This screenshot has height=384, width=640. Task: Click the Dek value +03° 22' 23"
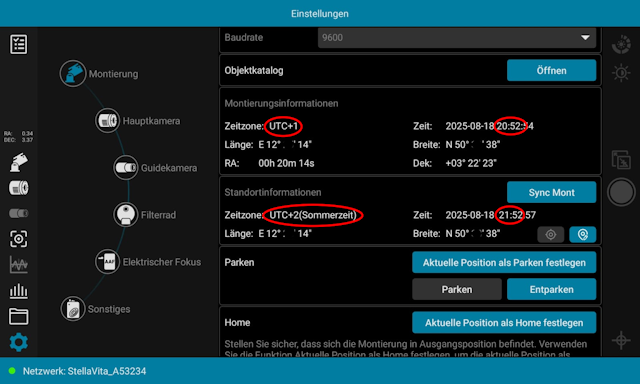coord(471,163)
